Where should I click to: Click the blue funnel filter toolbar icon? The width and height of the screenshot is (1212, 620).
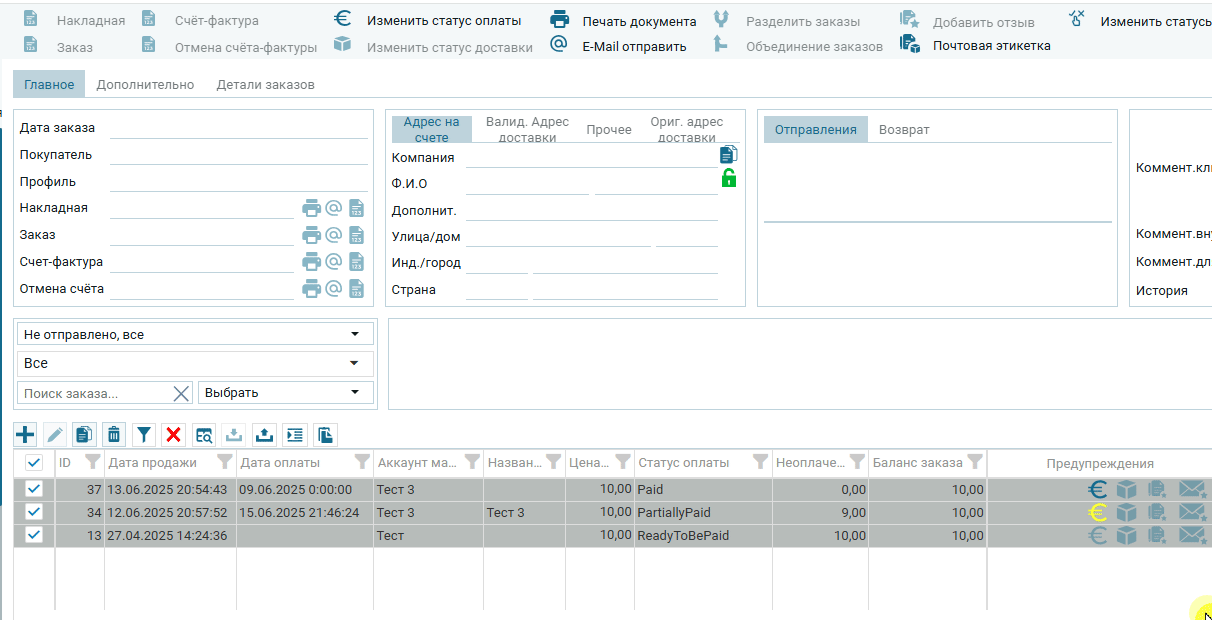(144, 434)
